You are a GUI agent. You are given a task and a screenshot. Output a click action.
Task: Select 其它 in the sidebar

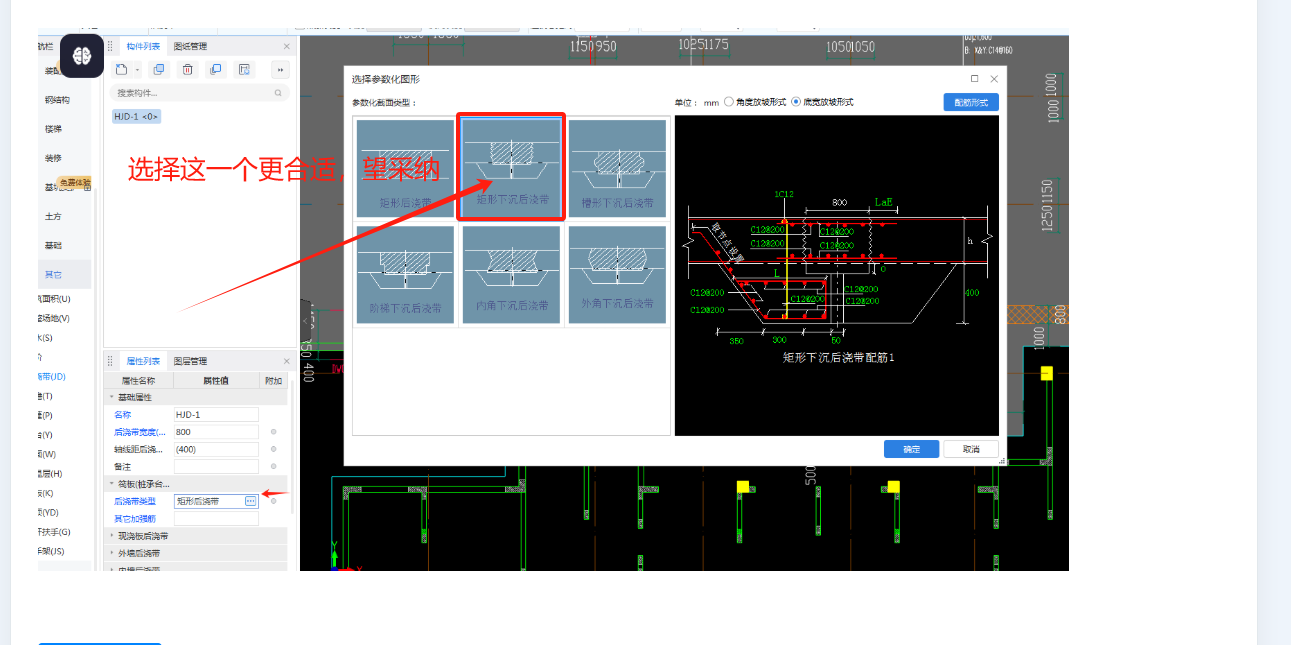coord(53,274)
